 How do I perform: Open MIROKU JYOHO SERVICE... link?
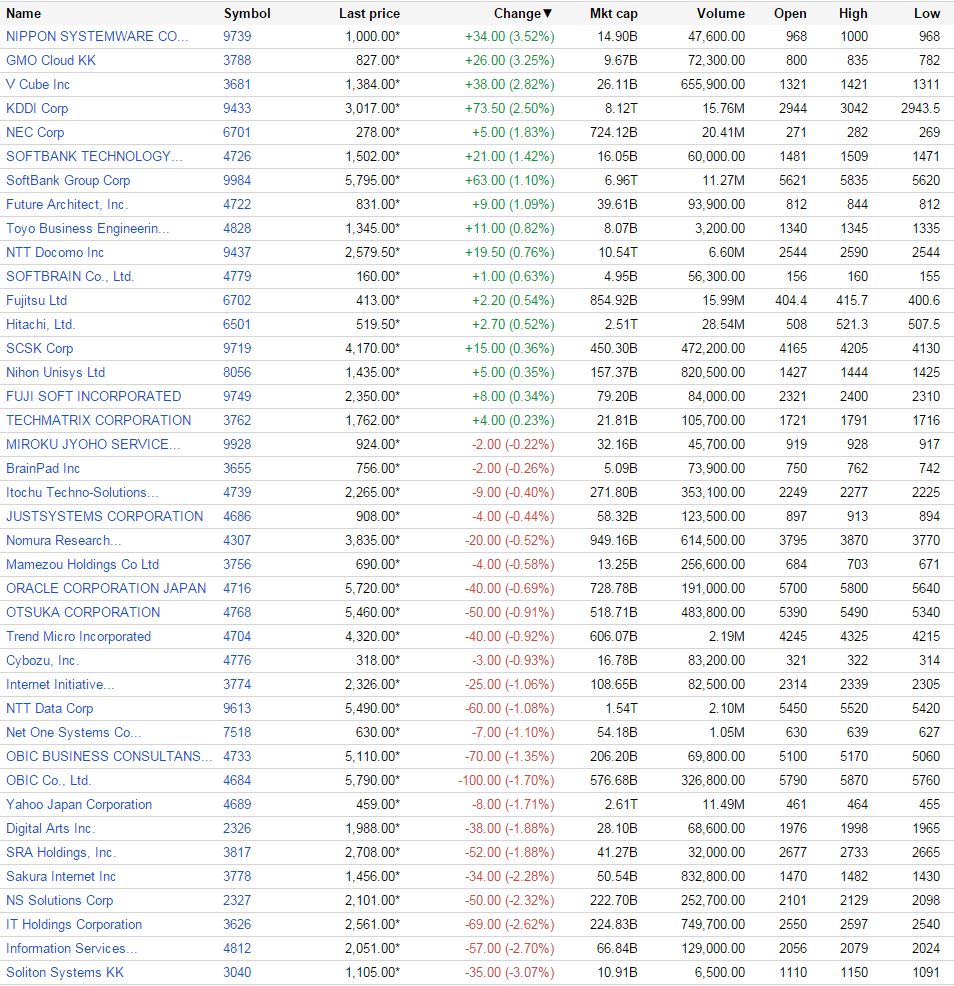point(93,445)
